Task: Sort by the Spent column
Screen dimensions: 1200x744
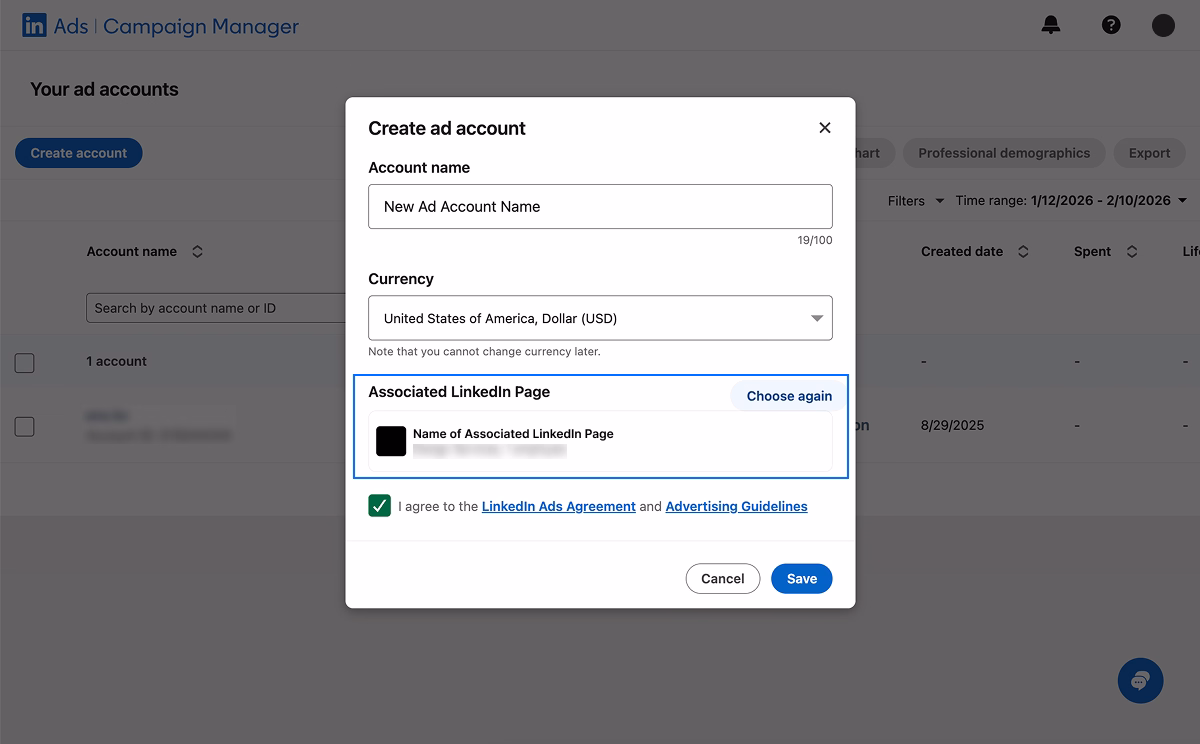Action: click(x=1130, y=251)
